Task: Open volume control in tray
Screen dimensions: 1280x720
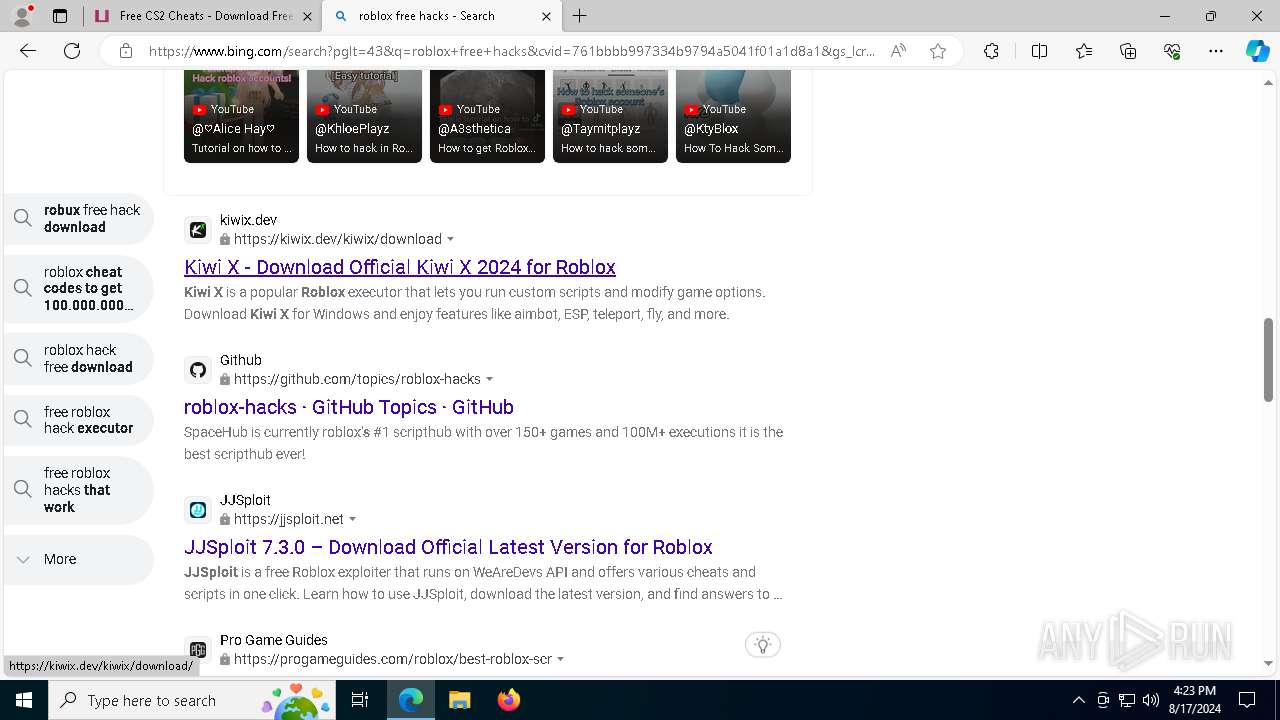Action: 1151,700
